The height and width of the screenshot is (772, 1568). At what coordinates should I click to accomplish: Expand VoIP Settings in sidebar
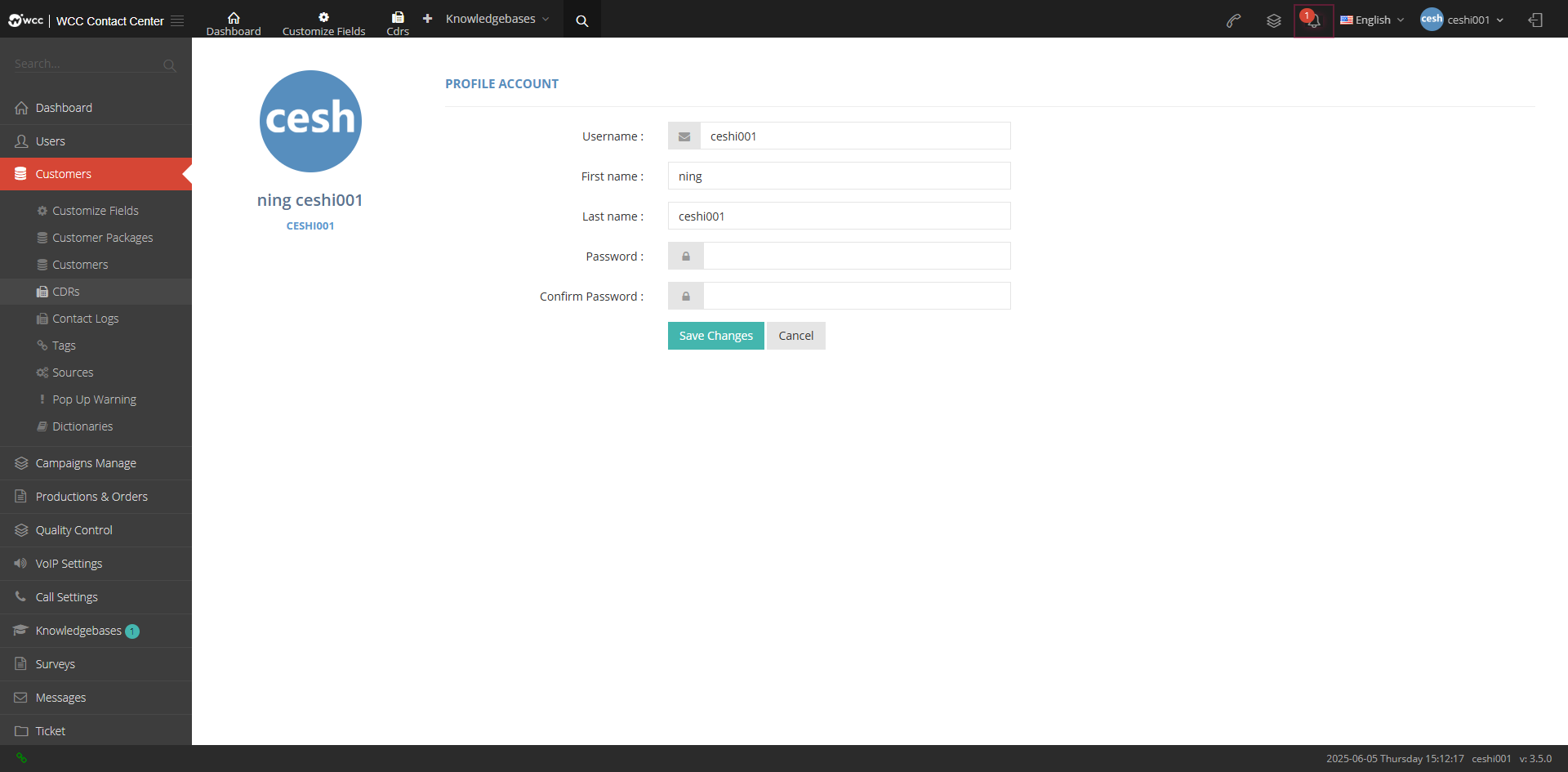pos(96,564)
